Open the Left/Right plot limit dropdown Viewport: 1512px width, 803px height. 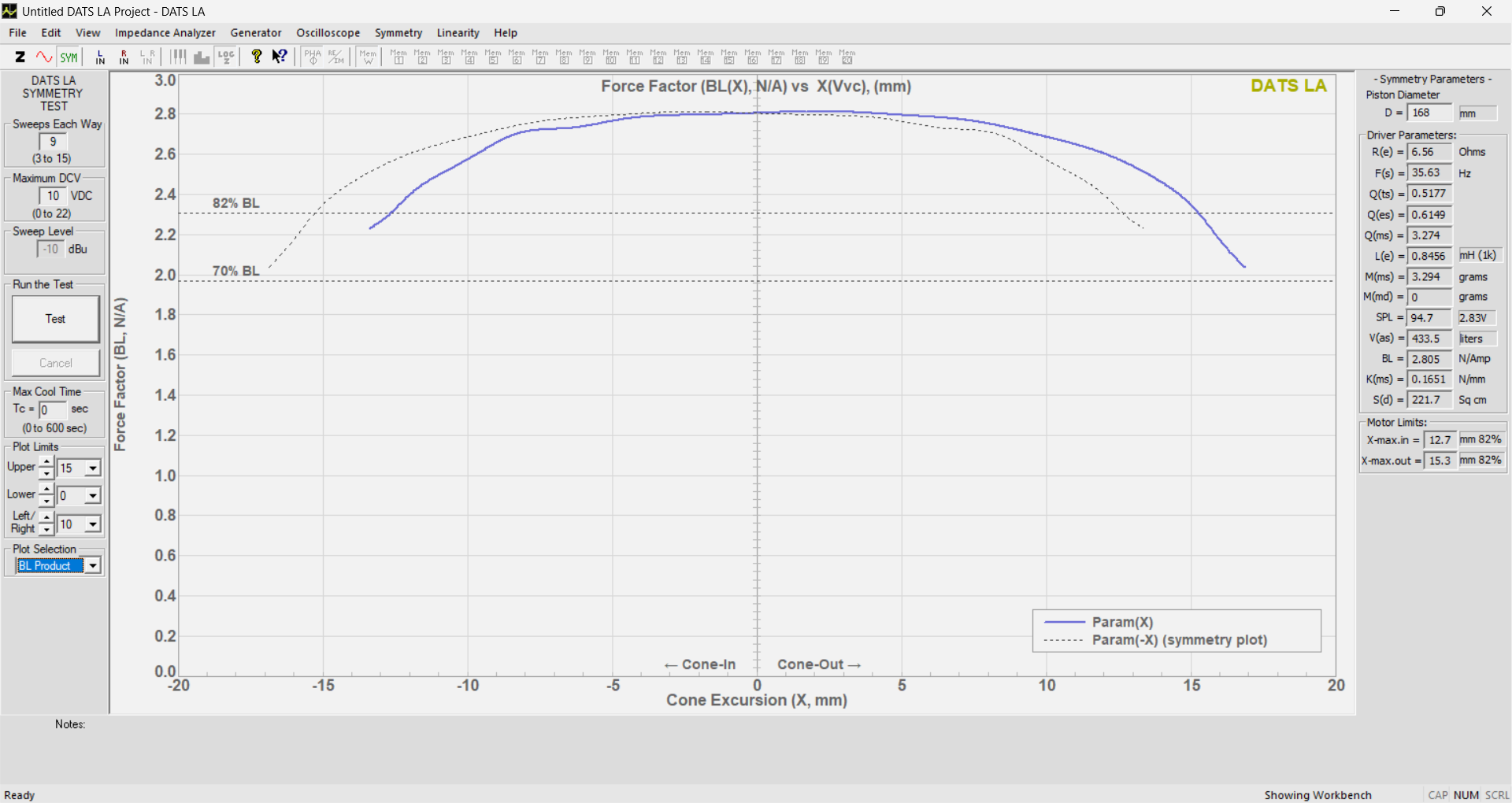[x=93, y=524]
